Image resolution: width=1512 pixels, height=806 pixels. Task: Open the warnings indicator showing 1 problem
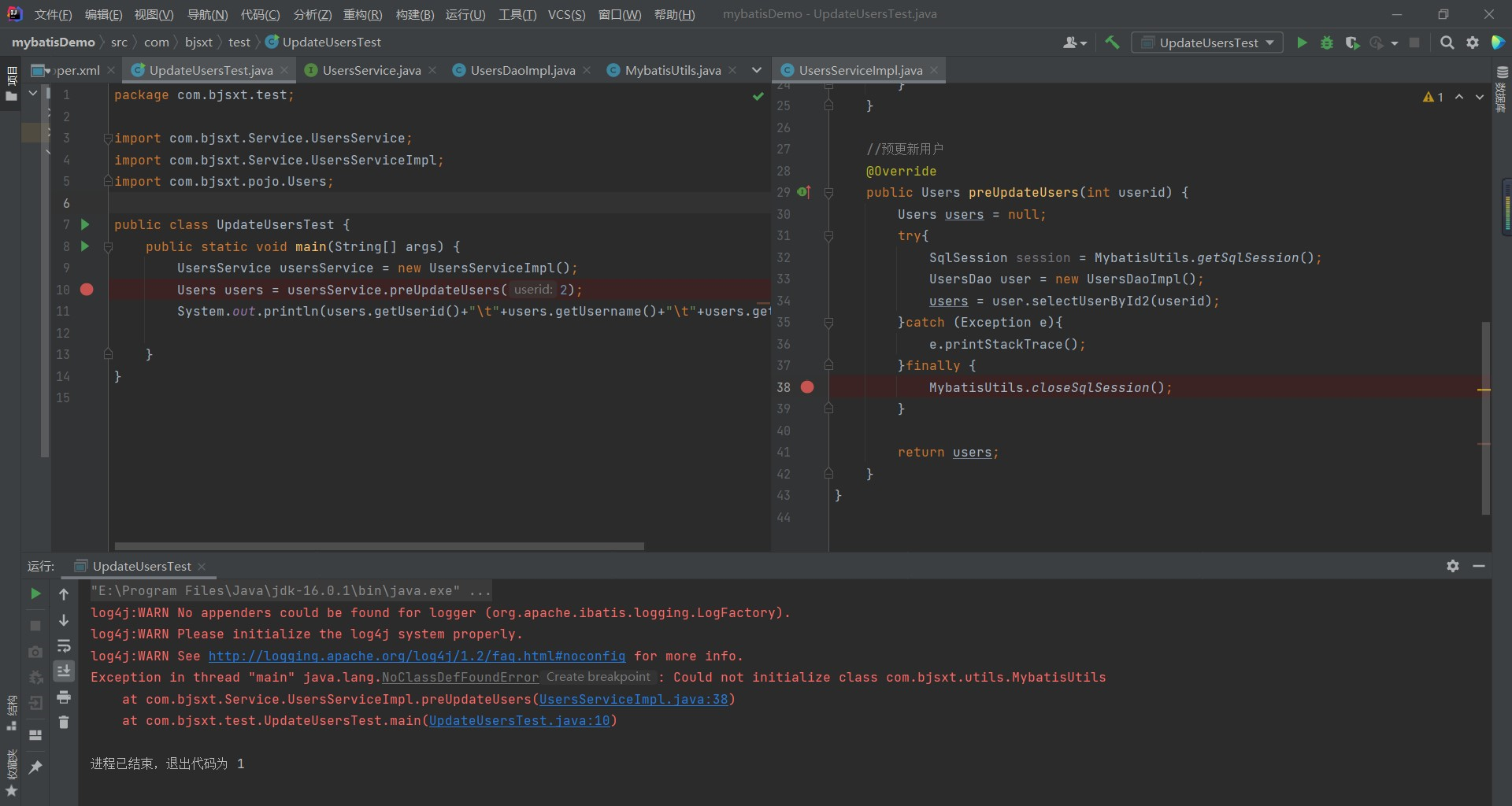(1433, 97)
